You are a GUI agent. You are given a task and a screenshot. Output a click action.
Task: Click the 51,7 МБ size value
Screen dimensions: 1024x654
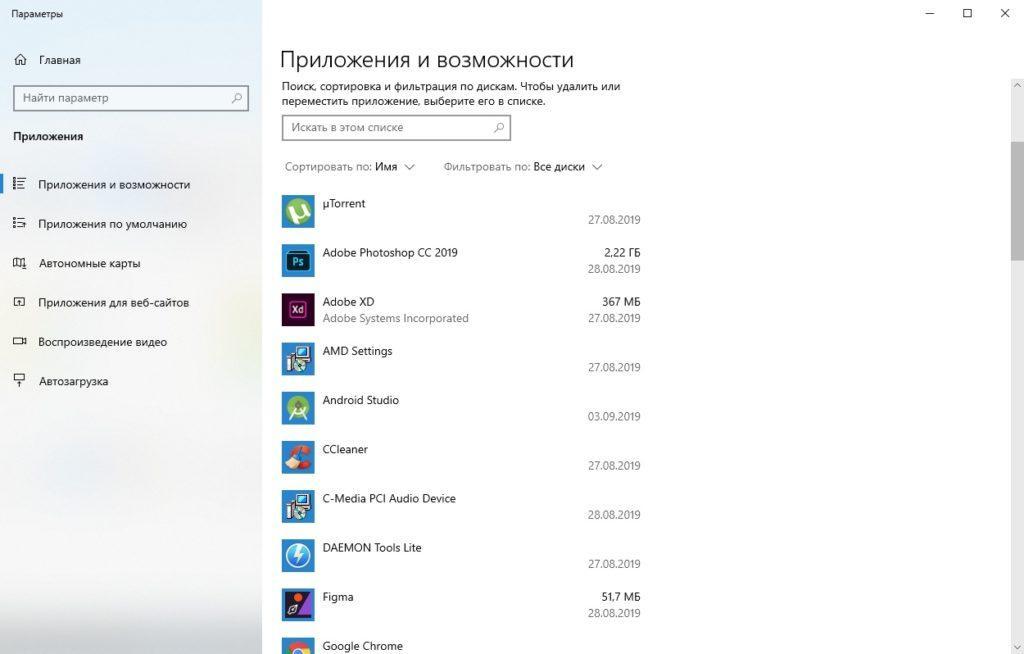click(x=620, y=597)
